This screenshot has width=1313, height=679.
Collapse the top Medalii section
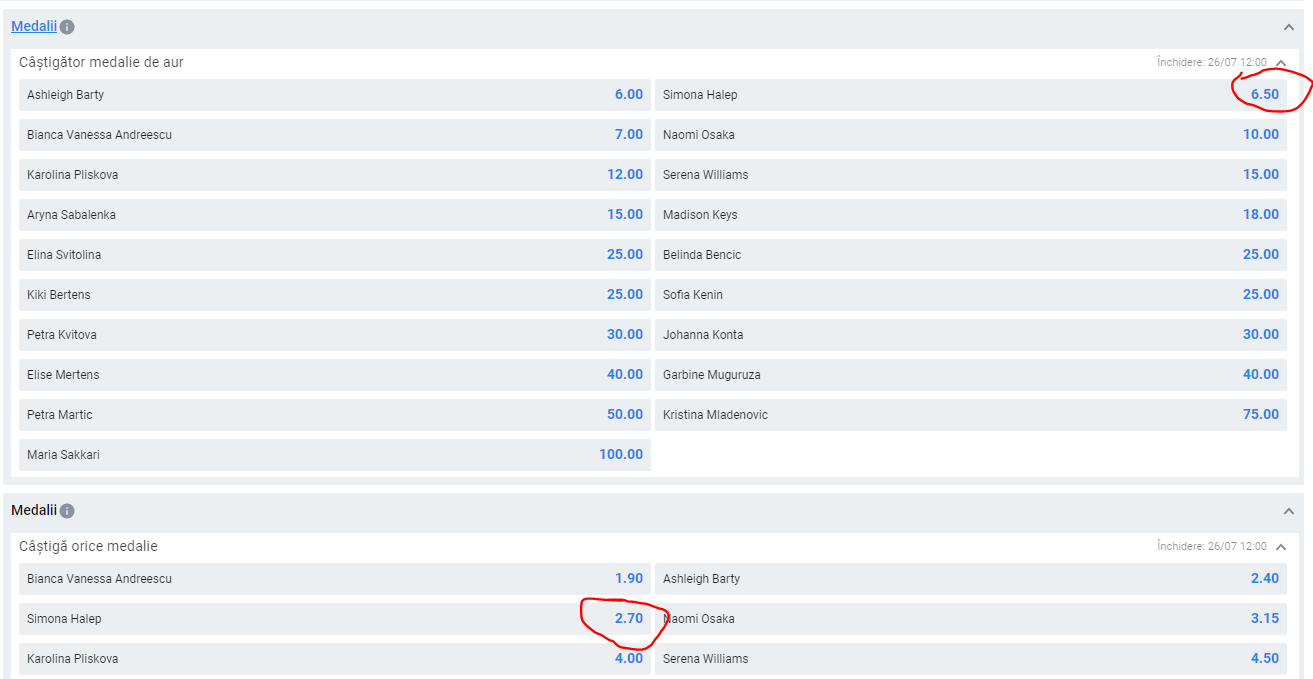point(1288,27)
